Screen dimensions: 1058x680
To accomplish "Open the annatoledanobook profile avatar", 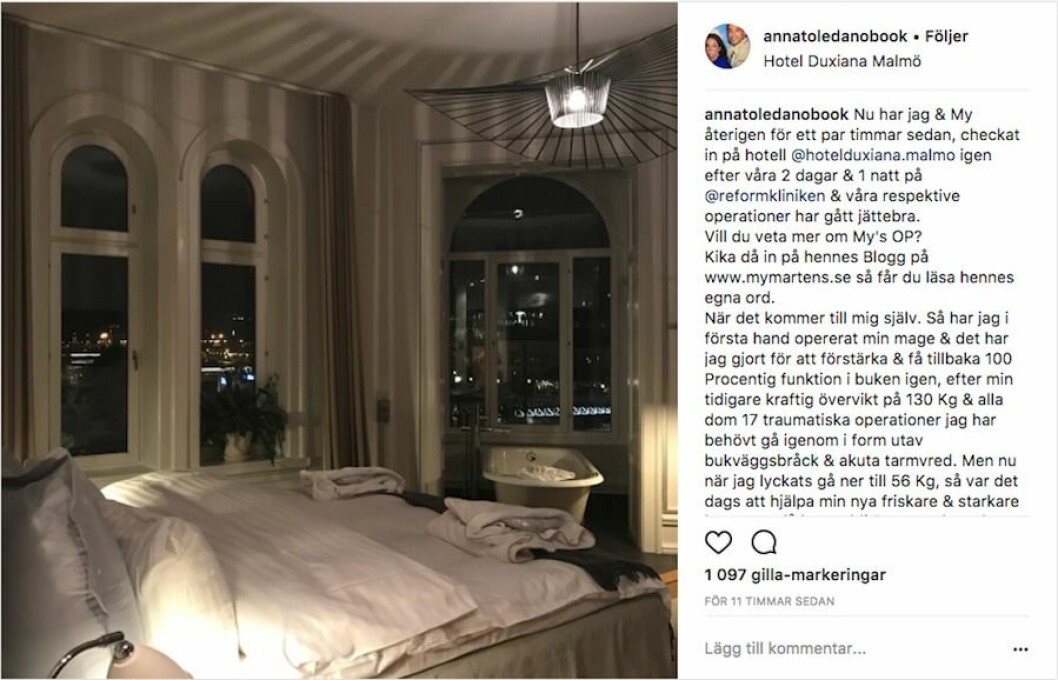I will [x=727, y=47].
